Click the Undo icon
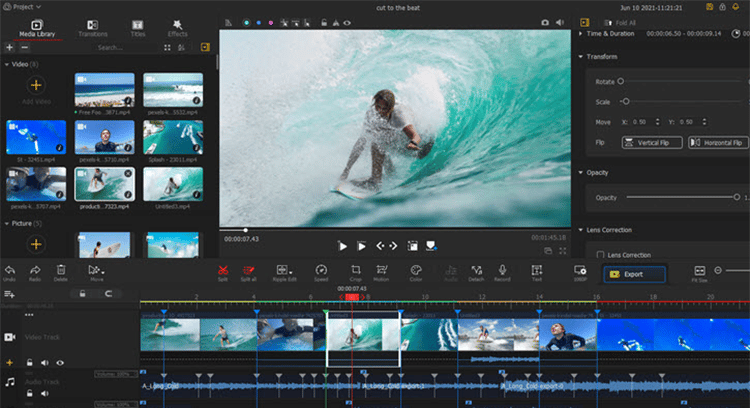The image size is (750, 408). (x=9, y=271)
